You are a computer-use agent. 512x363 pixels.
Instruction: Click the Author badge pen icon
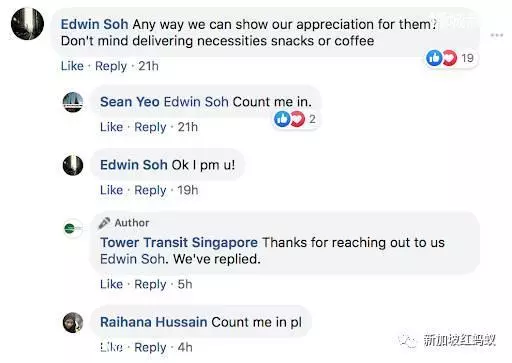click(x=104, y=223)
